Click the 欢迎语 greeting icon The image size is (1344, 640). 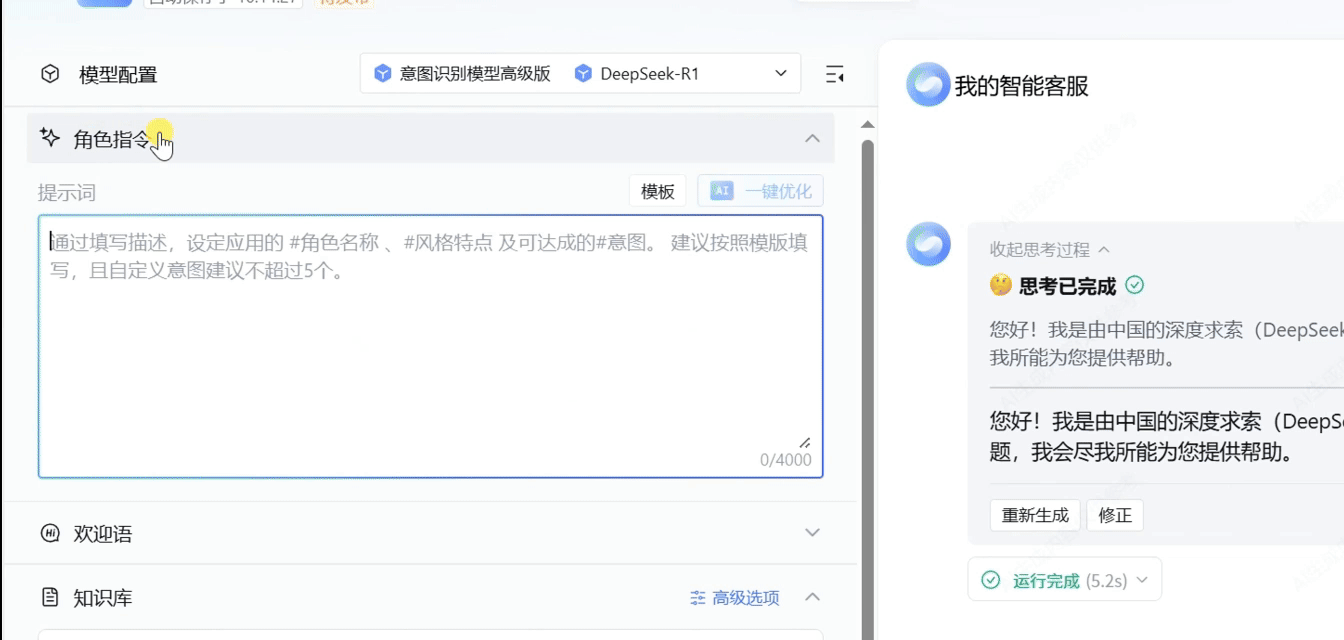(50, 533)
